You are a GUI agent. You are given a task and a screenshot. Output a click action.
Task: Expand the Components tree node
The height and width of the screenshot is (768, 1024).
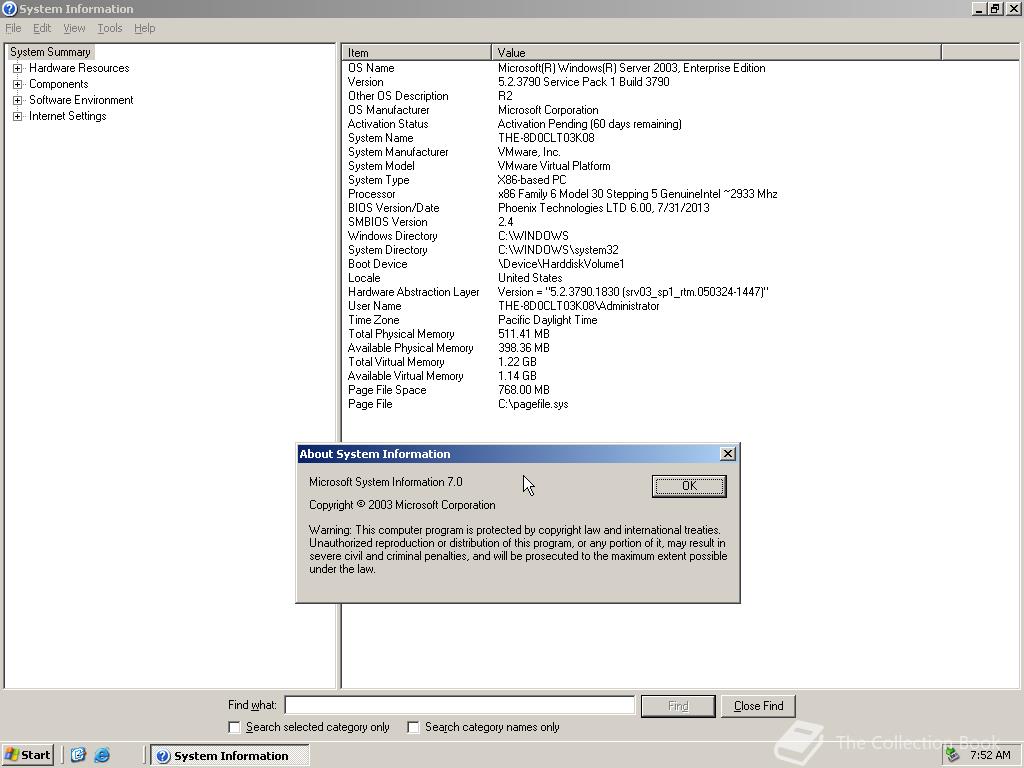pyautogui.click(x=18, y=84)
